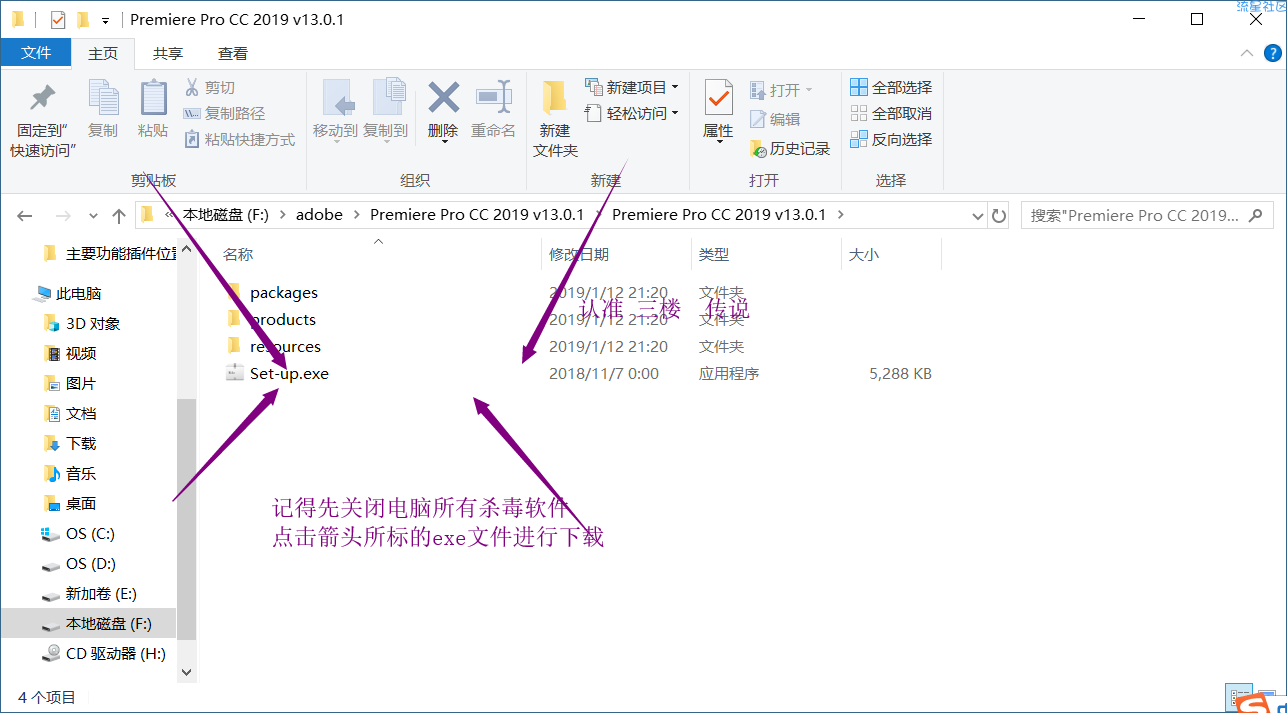Click History (历史记录) in the ribbon

[790, 148]
